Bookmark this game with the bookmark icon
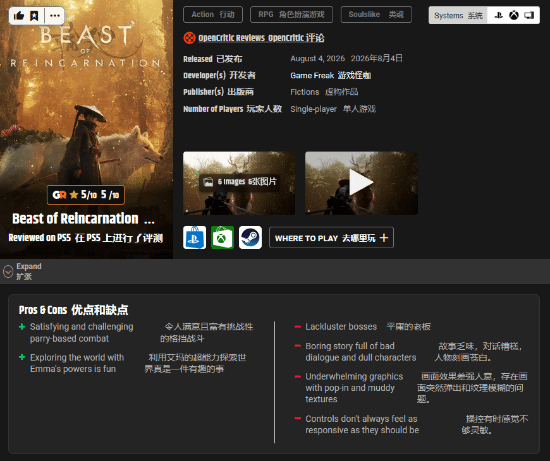The width and height of the screenshot is (550, 461). click(x=34, y=15)
